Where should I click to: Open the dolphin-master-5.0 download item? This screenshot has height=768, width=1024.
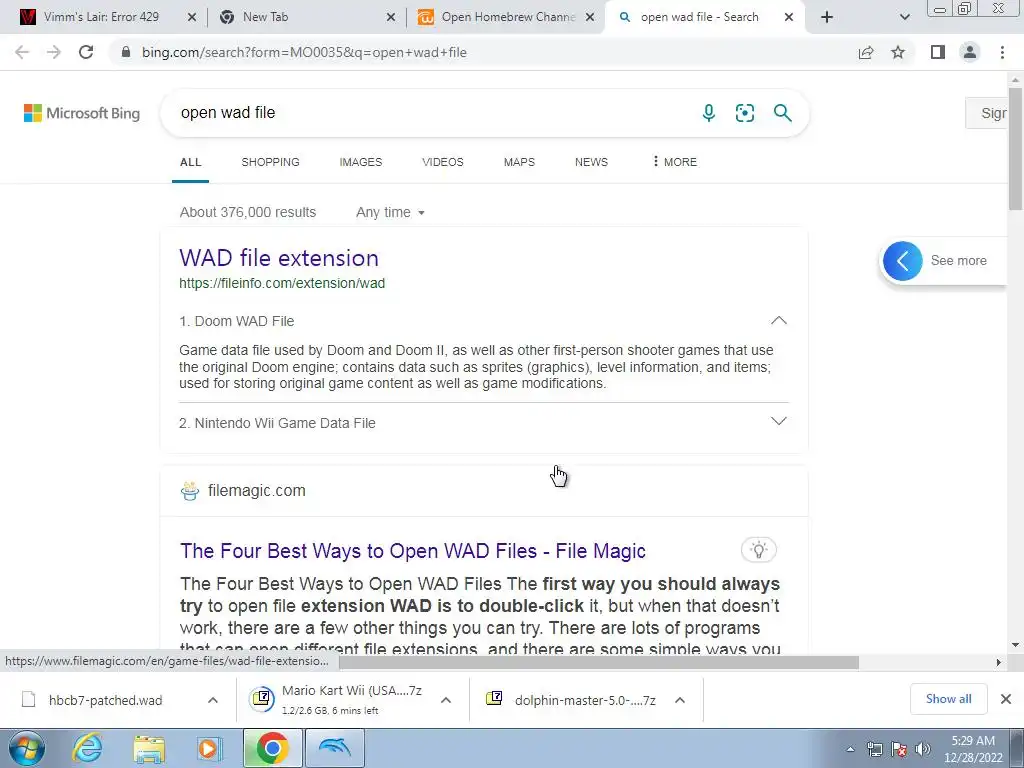click(x=571, y=700)
